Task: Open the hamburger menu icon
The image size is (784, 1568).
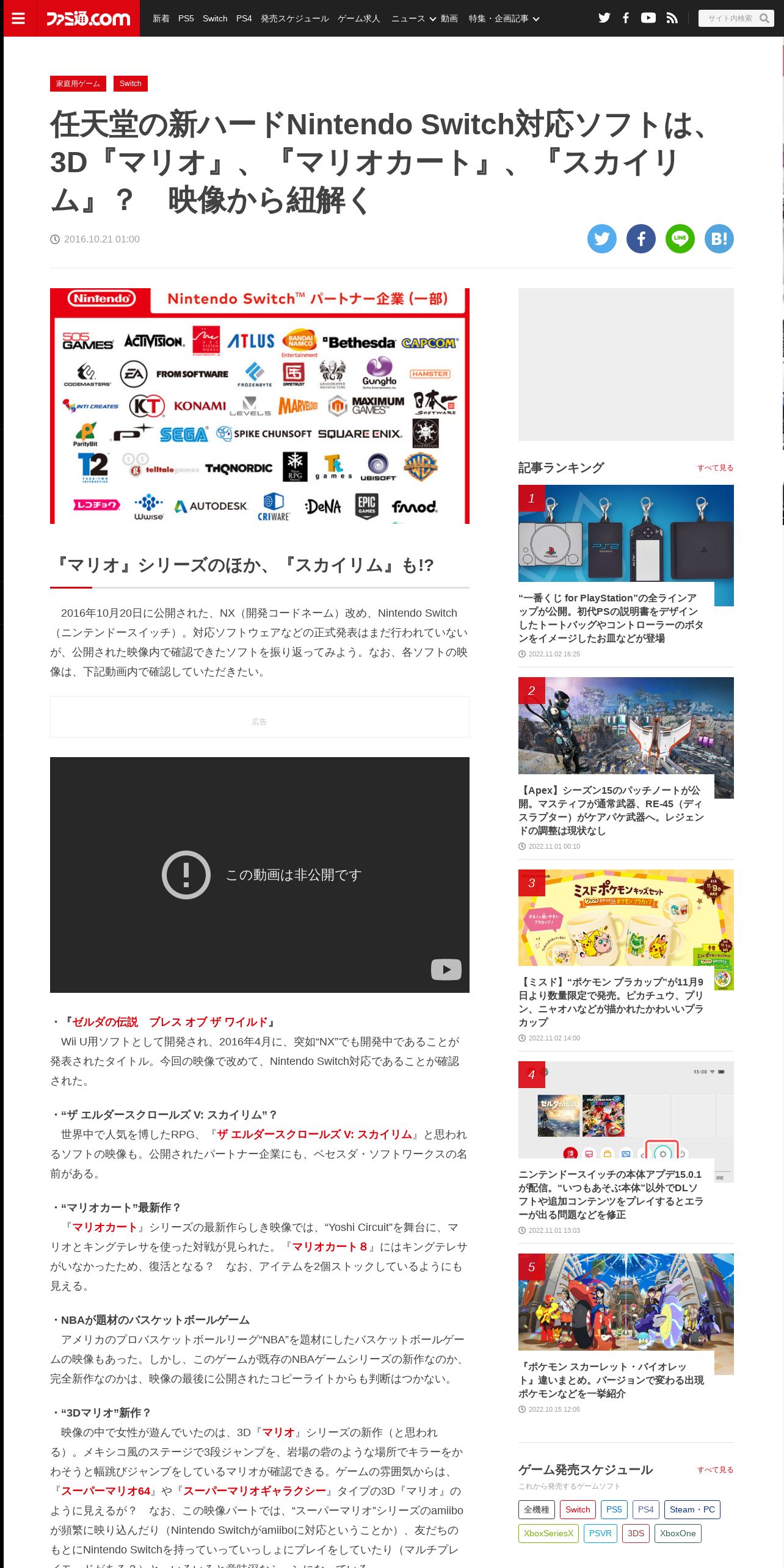Action: [18, 18]
